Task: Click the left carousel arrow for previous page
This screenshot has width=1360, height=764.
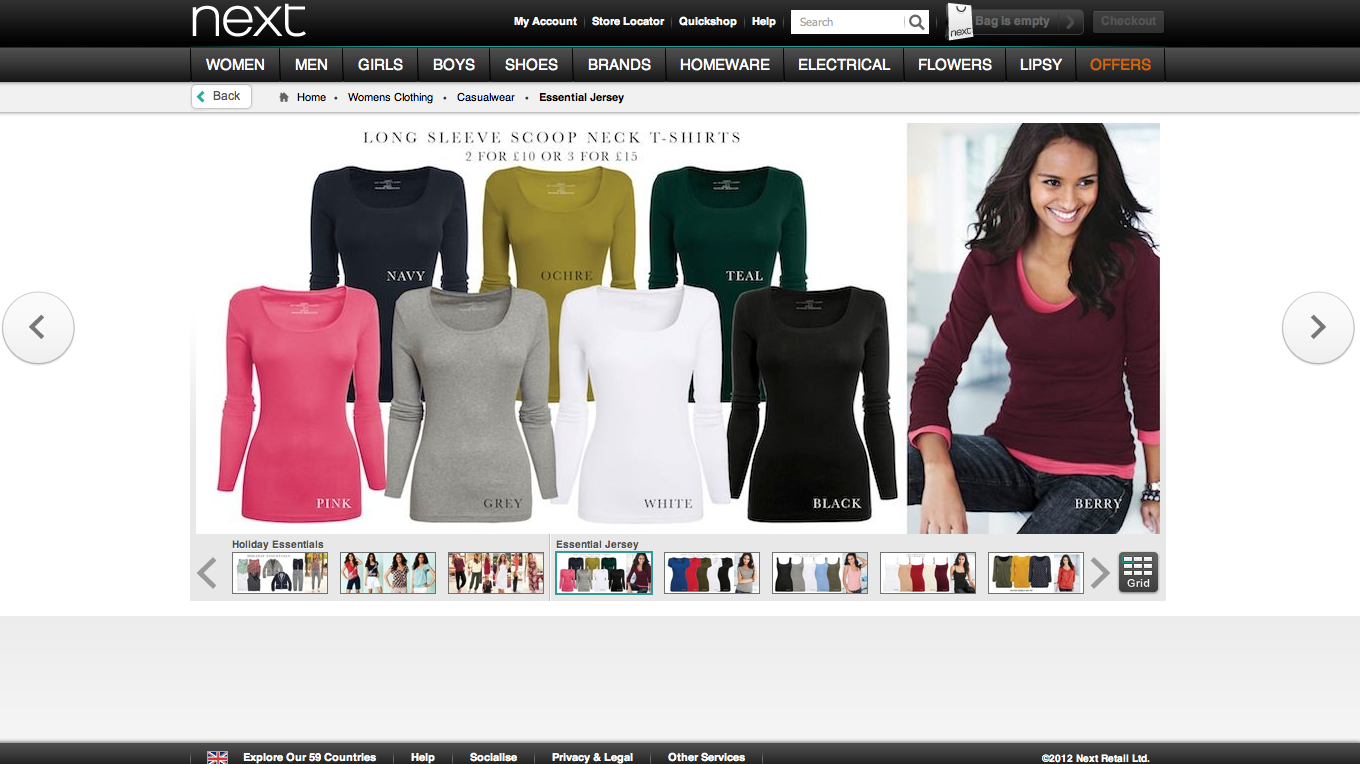Action: click(x=39, y=327)
